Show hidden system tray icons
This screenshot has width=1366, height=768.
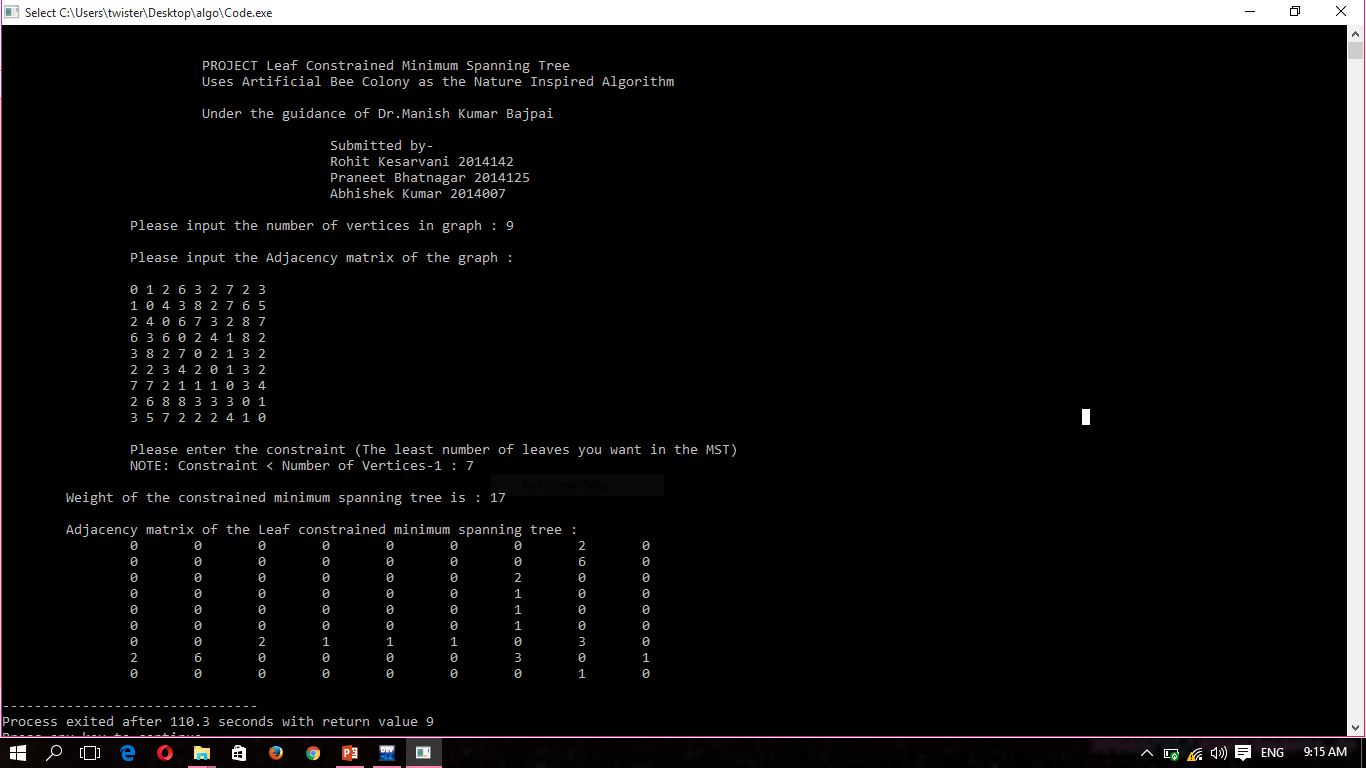tap(1147, 753)
